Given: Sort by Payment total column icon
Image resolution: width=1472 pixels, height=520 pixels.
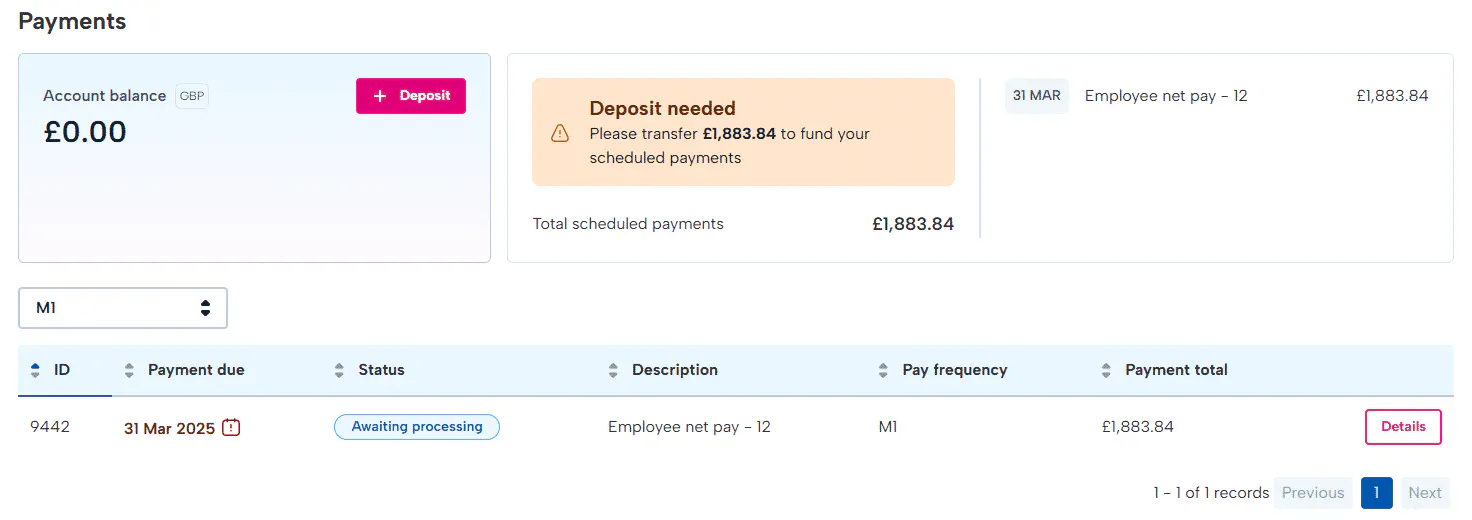Looking at the screenshot, I should (1106, 370).
